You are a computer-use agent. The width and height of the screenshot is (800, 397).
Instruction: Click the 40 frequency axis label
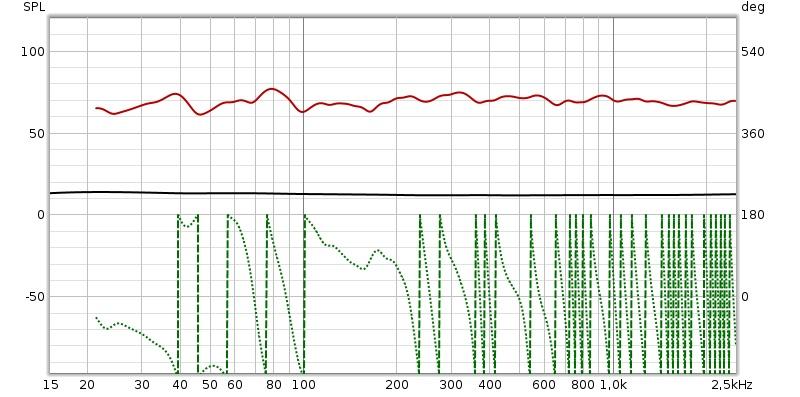180,384
